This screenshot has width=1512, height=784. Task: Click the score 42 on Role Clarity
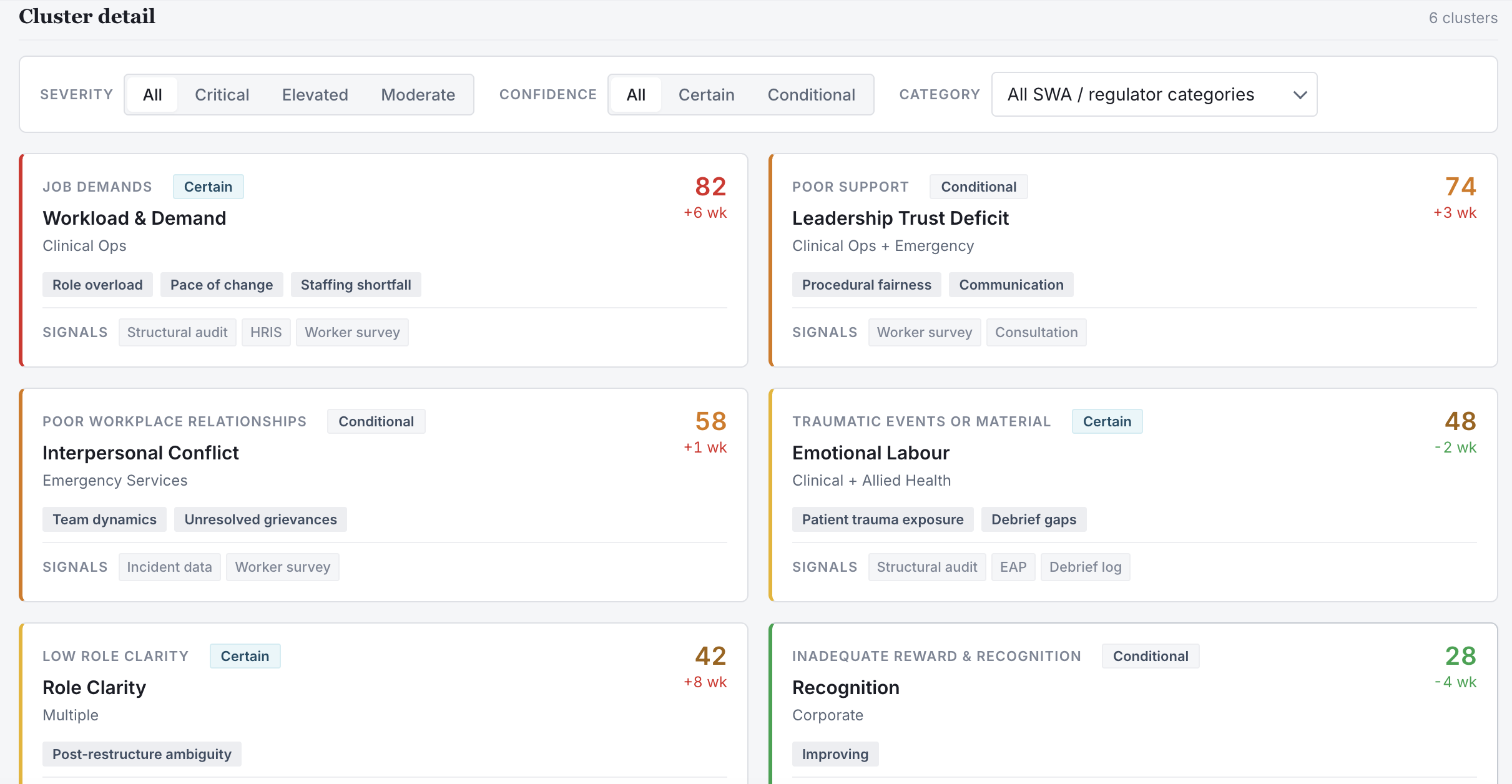711,656
